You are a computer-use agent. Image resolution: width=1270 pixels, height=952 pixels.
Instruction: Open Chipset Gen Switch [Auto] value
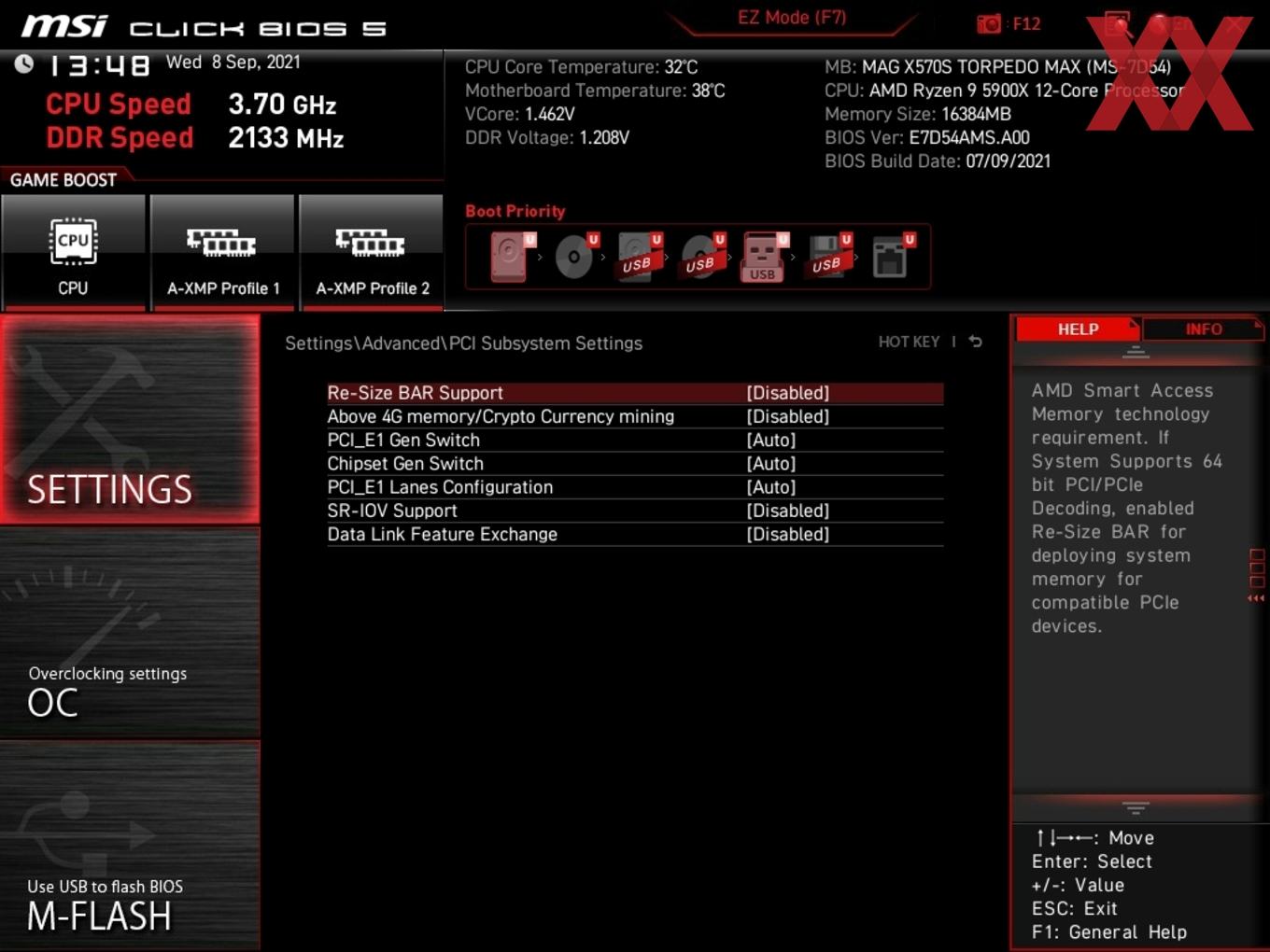[x=770, y=463]
